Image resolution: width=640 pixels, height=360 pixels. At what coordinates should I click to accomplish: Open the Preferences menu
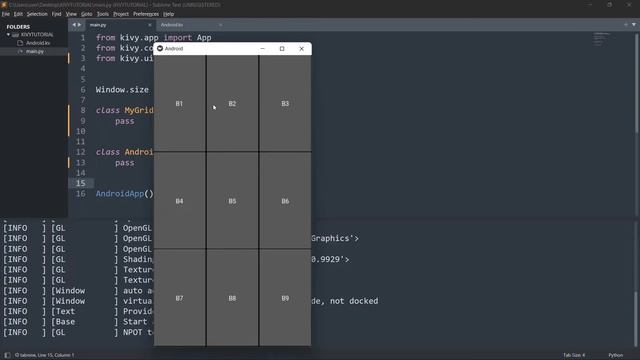146,14
